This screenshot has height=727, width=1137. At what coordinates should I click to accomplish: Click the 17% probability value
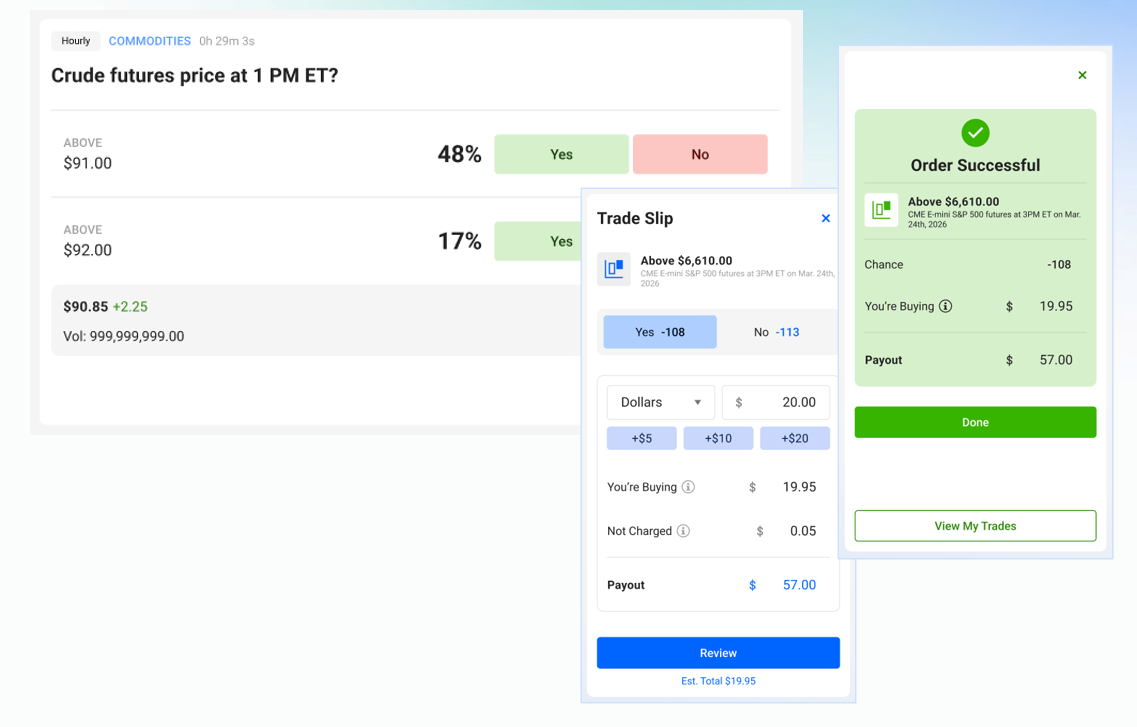[x=460, y=241]
